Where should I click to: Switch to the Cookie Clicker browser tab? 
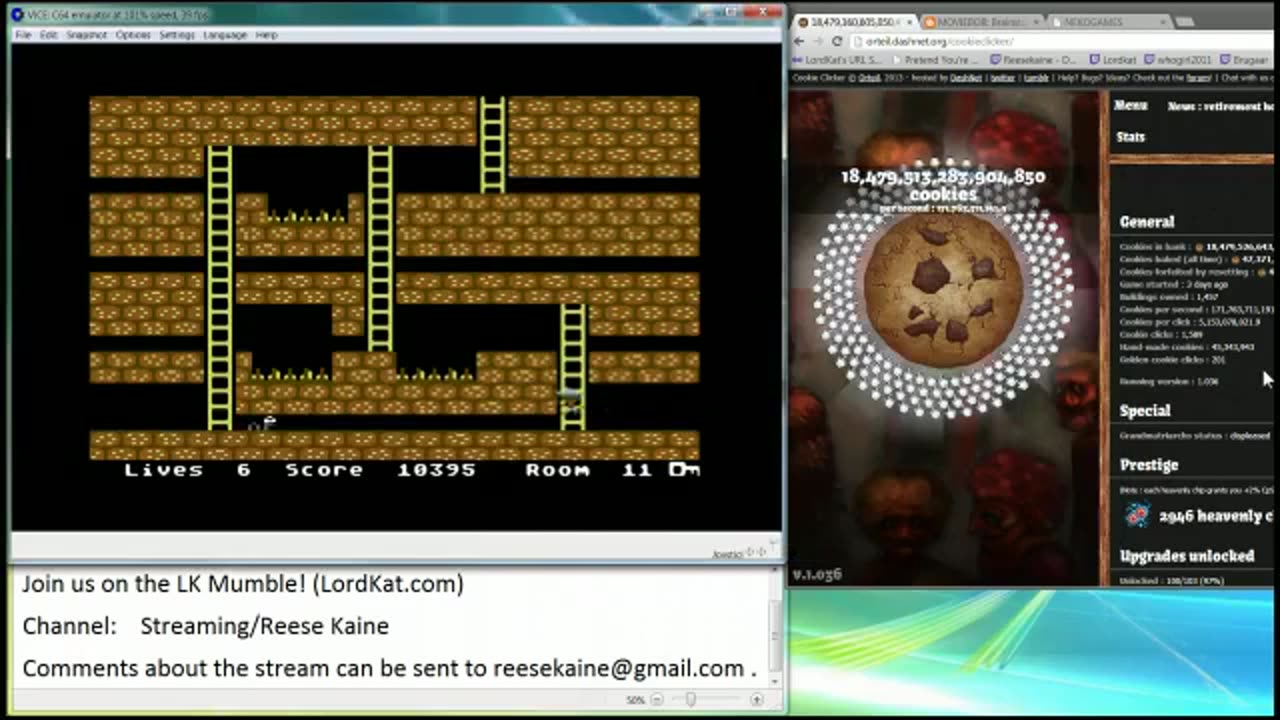click(856, 21)
